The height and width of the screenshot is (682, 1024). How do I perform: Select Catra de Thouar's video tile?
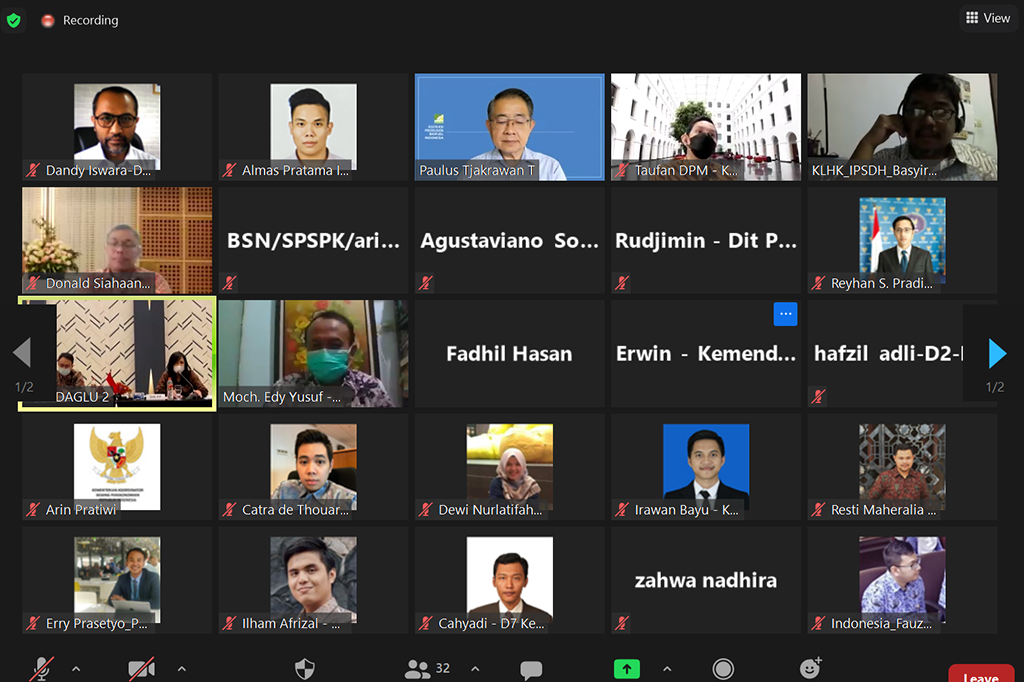click(x=313, y=466)
